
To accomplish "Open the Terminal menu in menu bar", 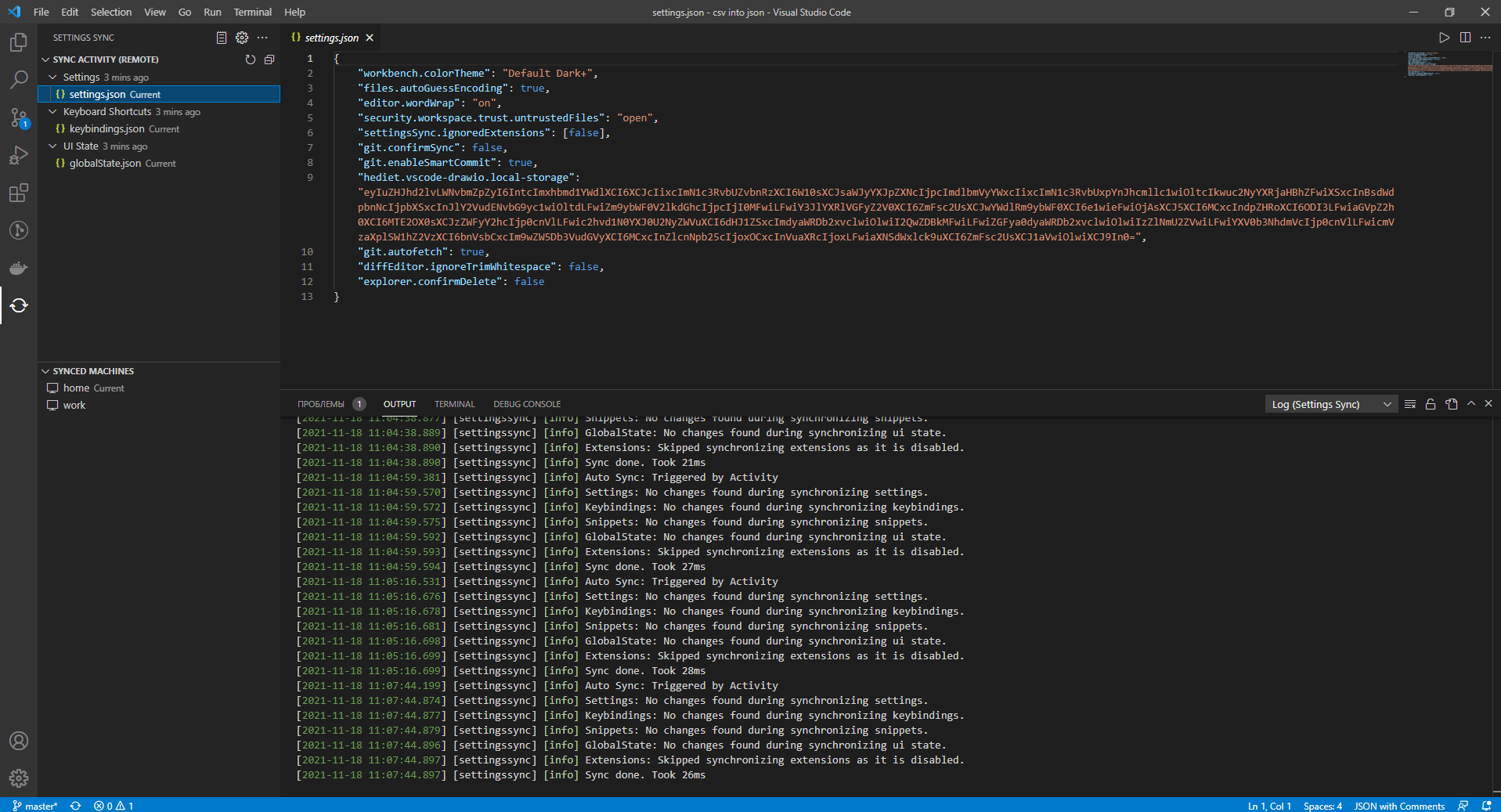I will (252, 12).
